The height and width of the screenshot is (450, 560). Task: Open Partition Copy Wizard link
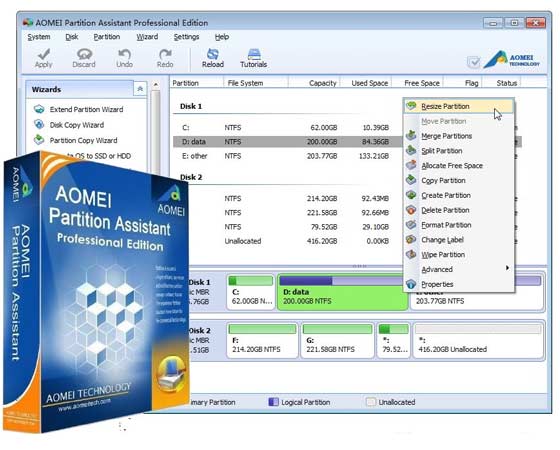tap(83, 140)
